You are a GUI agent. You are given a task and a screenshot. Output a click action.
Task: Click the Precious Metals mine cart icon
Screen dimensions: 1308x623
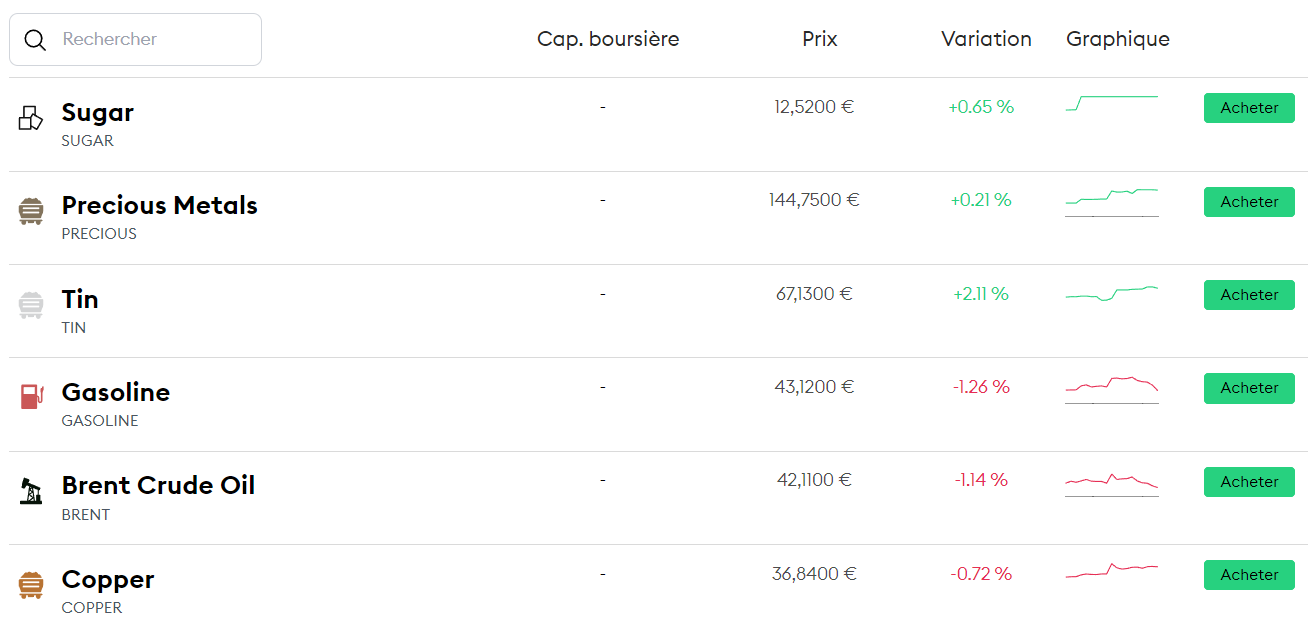31,211
